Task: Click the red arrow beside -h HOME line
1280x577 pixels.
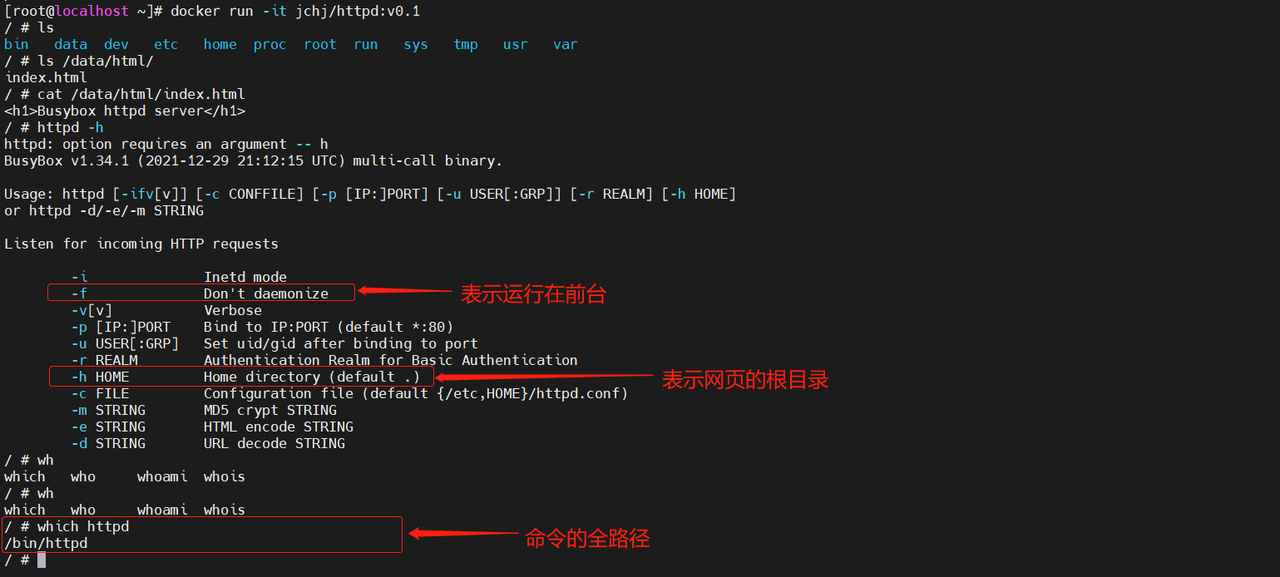Action: tap(545, 378)
